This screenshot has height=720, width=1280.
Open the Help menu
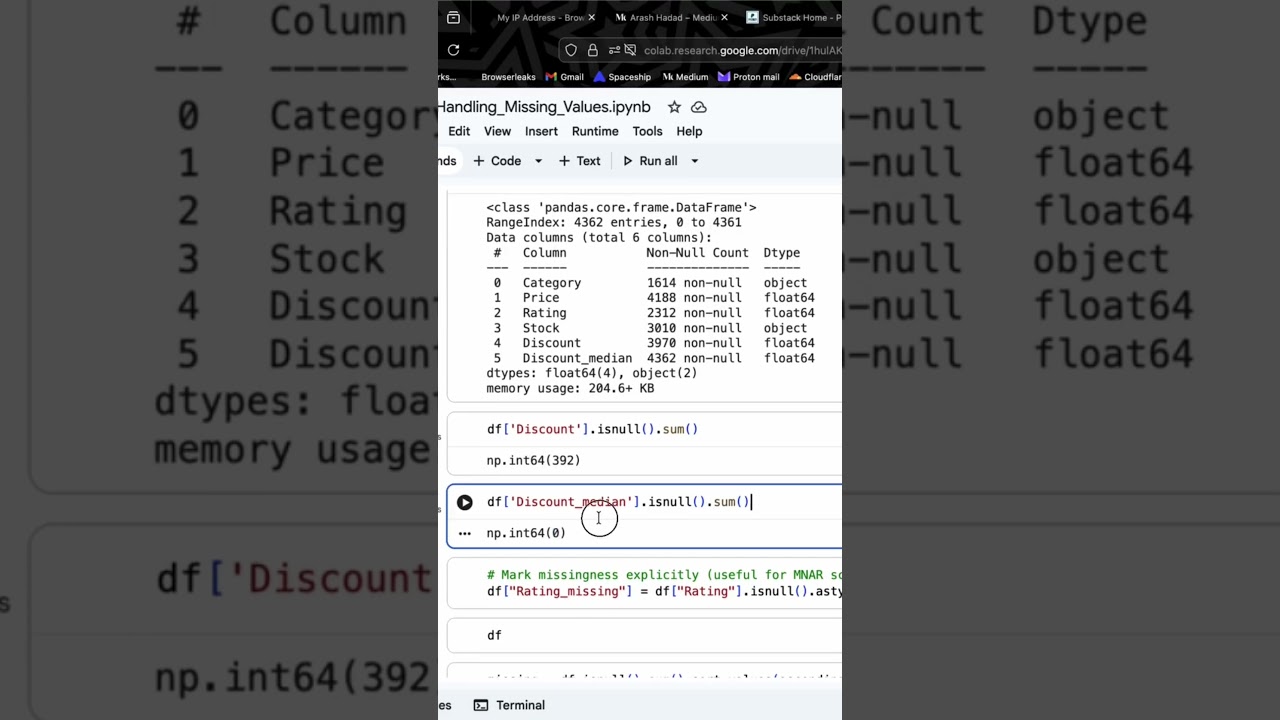pyautogui.click(x=689, y=131)
